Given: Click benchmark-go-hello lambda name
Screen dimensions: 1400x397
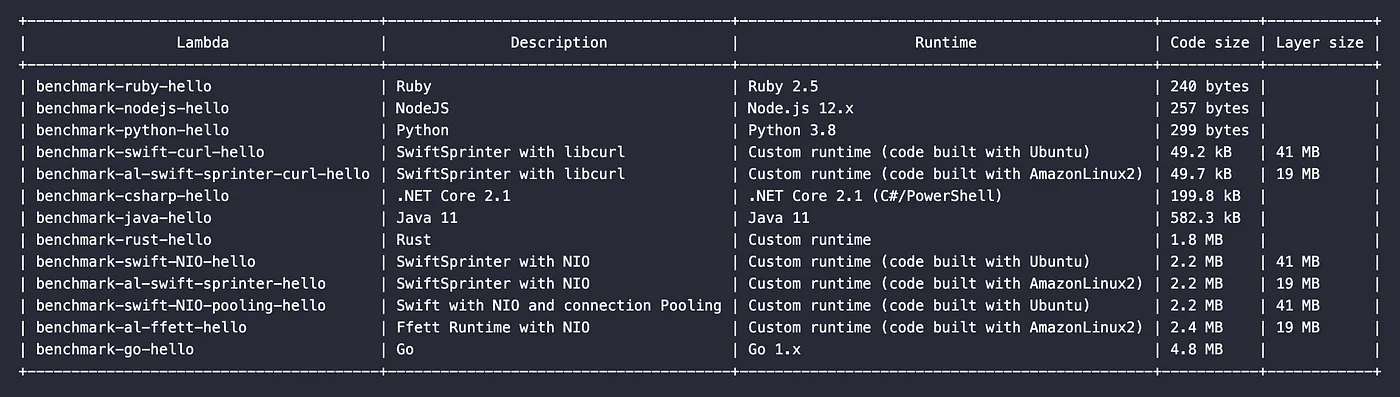Looking at the screenshot, I should coord(115,349).
